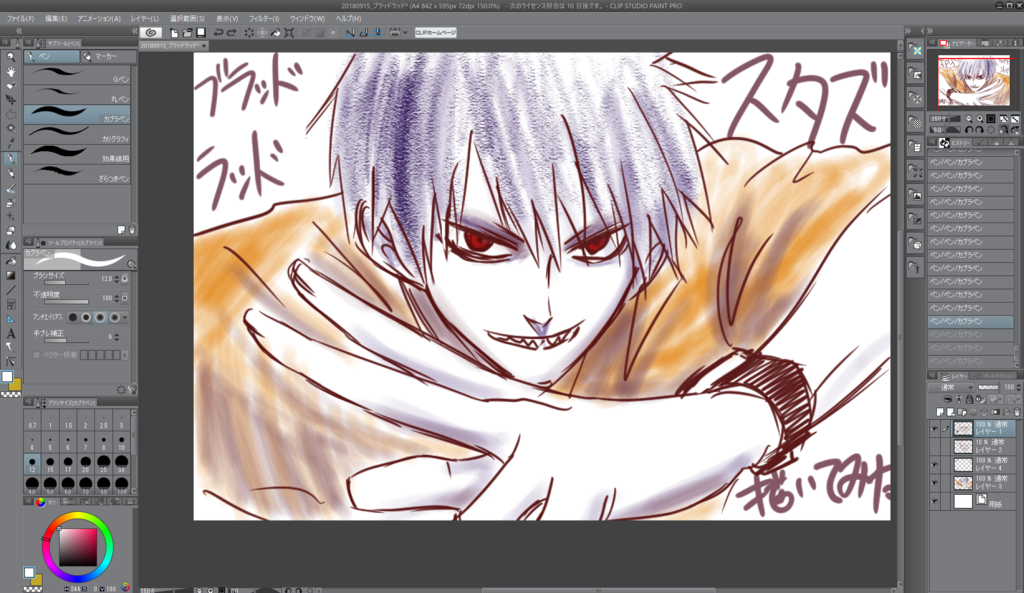Click the CLIPホームページ button
Screen dimensions: 1024x593
(436, 33)
